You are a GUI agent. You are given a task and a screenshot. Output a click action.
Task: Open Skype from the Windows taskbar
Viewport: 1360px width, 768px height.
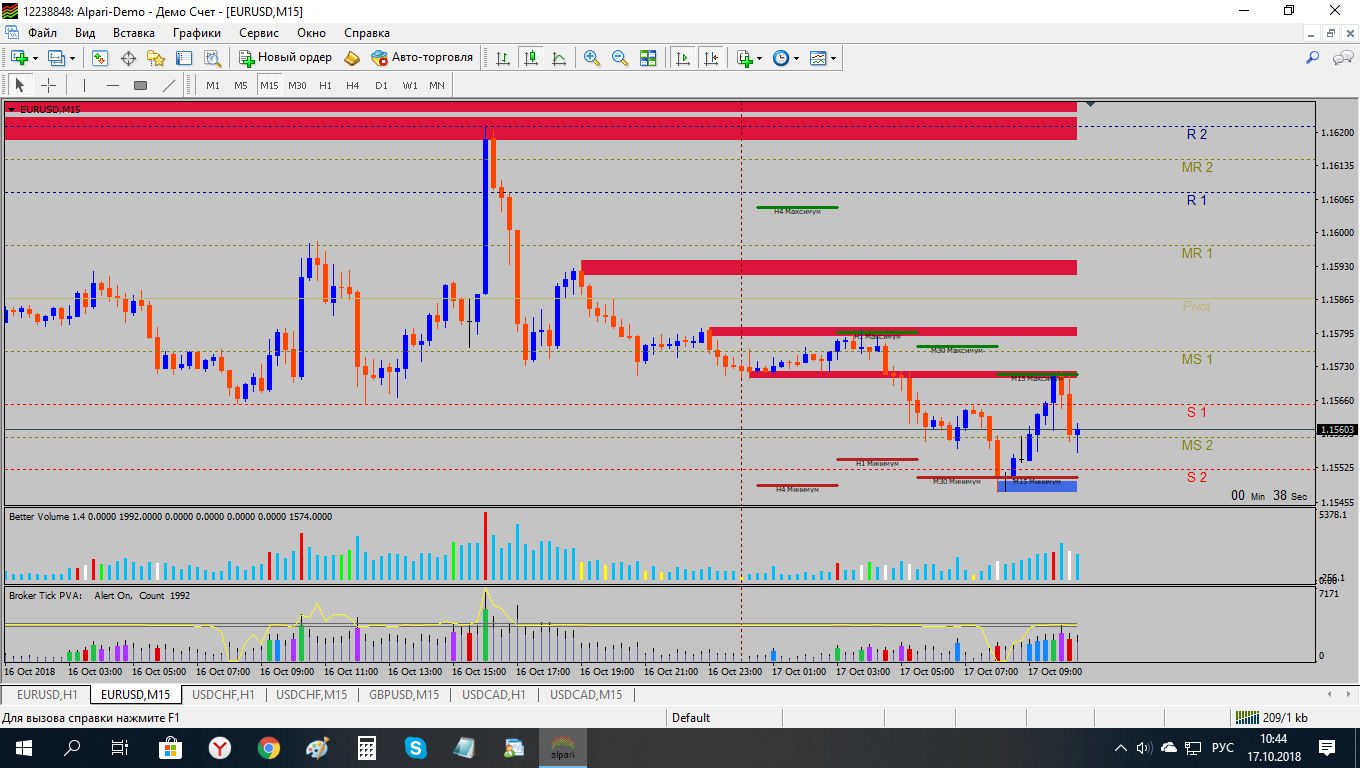pos(415,747)
